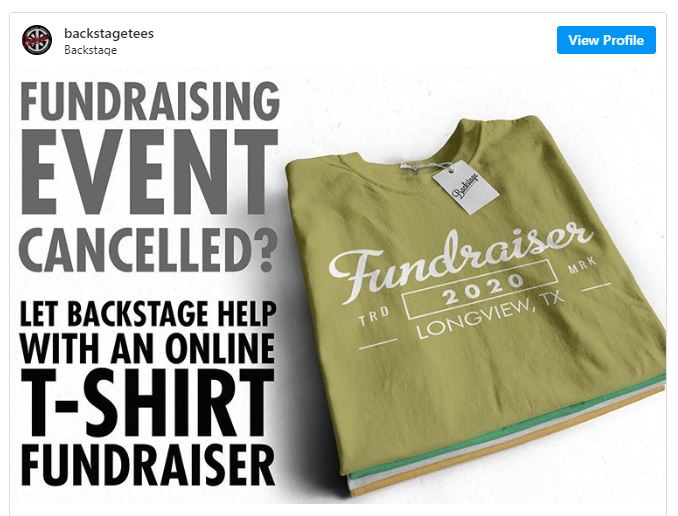This screenshot has width=678, height=516.
Task: Click the boxed 2020 print on shirt
Action: pyautogui.click(x=481, y=288)
